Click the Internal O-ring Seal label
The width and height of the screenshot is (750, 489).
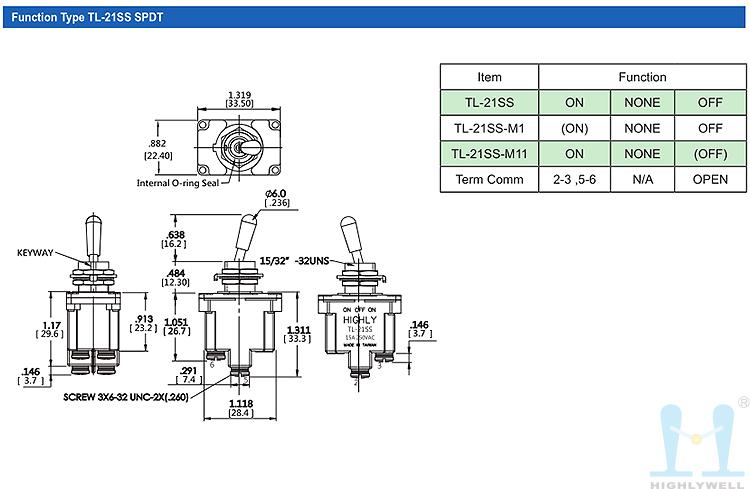[181, 184]
